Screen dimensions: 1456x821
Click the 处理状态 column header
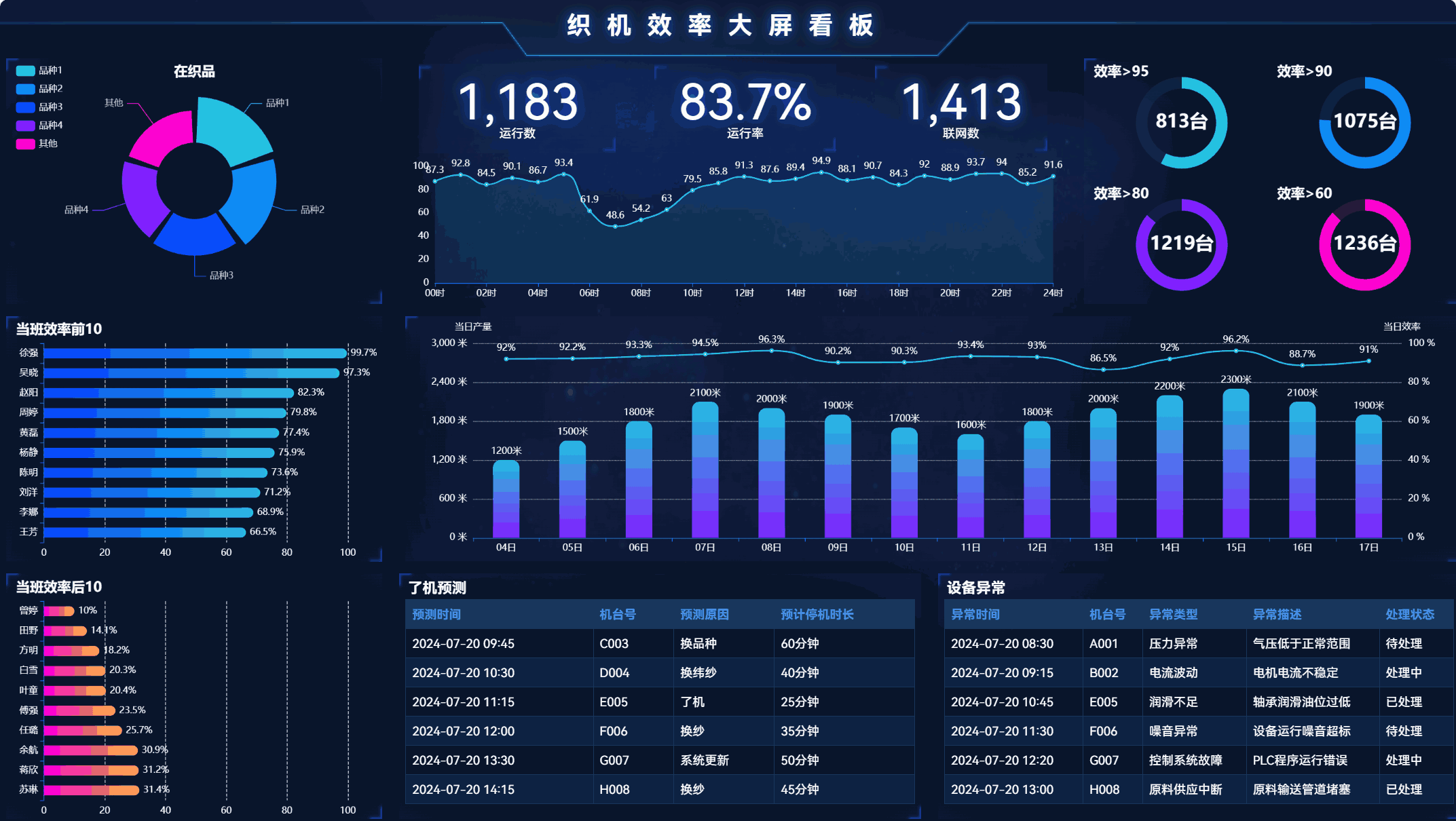[x=1409, y=615]
